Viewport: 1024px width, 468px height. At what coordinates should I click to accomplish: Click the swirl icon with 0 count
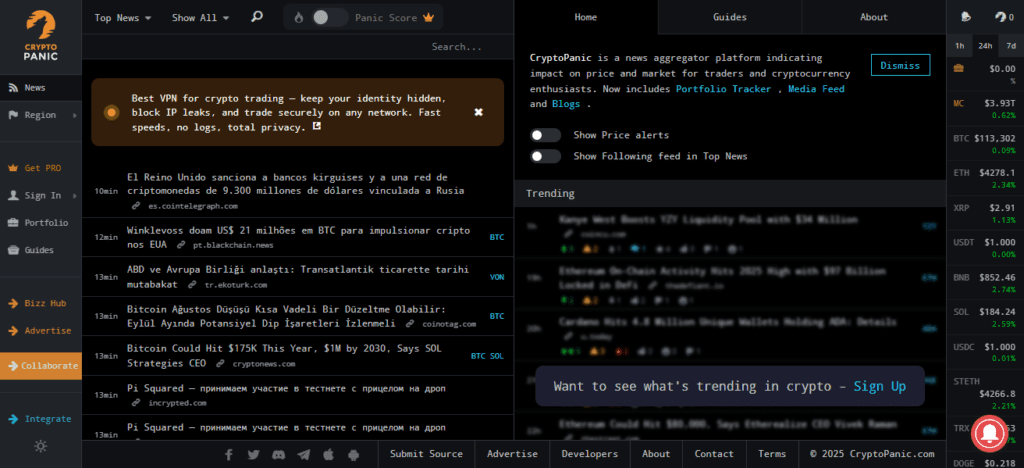coord(1000,17)
